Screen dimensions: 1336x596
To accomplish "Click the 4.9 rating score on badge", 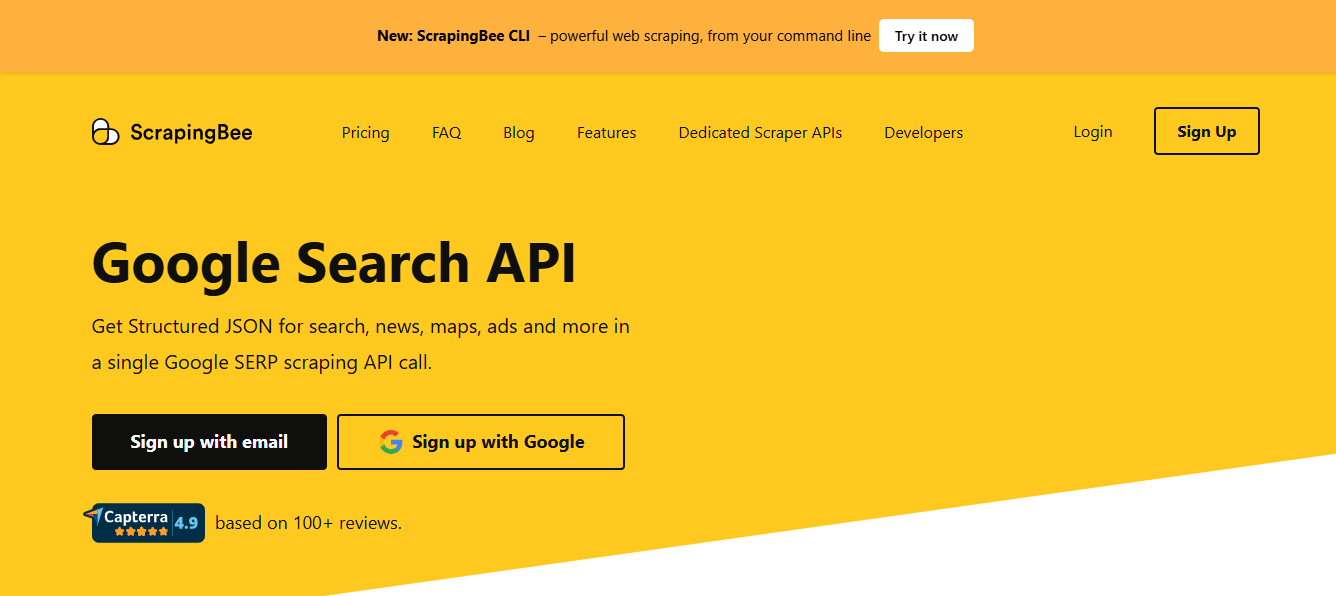I will tap(186, 523).
